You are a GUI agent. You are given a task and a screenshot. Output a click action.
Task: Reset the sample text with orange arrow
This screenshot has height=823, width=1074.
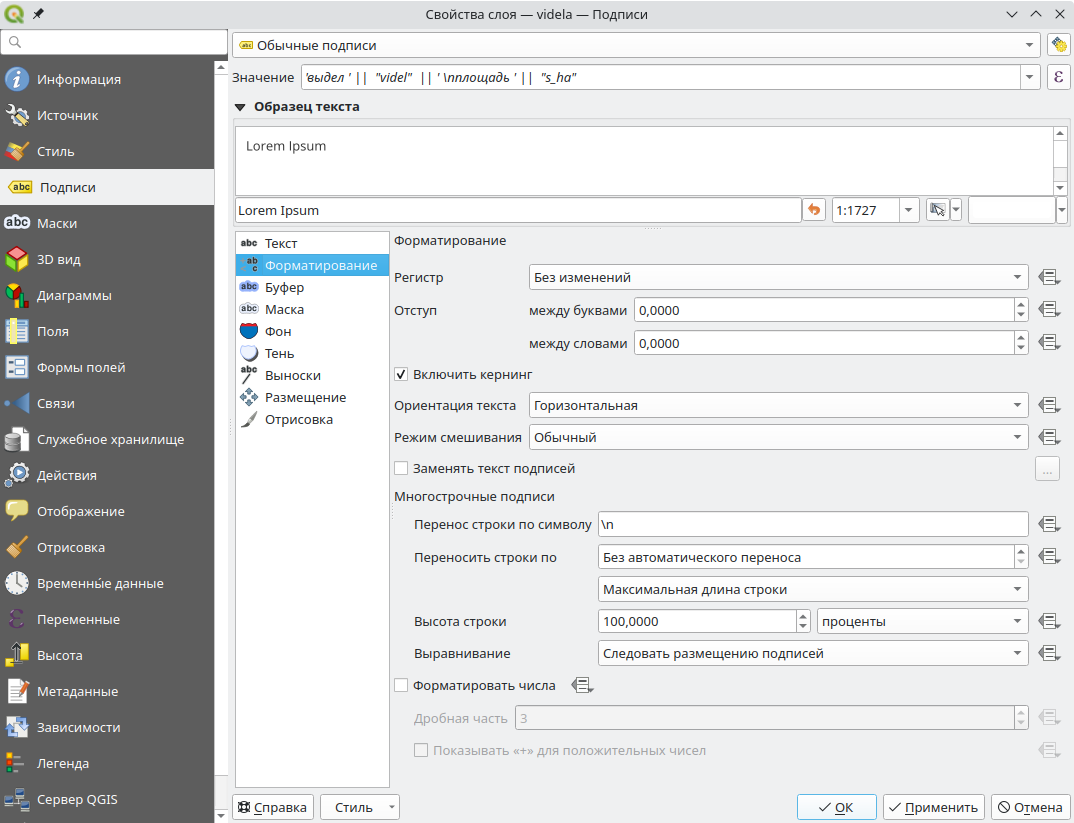point(814,210)
